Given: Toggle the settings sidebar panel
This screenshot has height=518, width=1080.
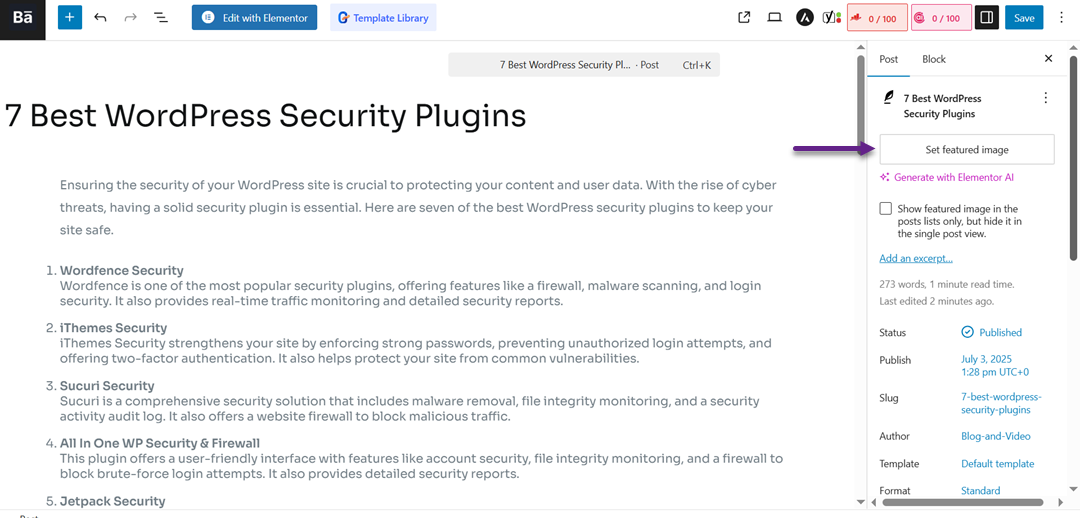Looking at the screenshot, I should point(986,18).
